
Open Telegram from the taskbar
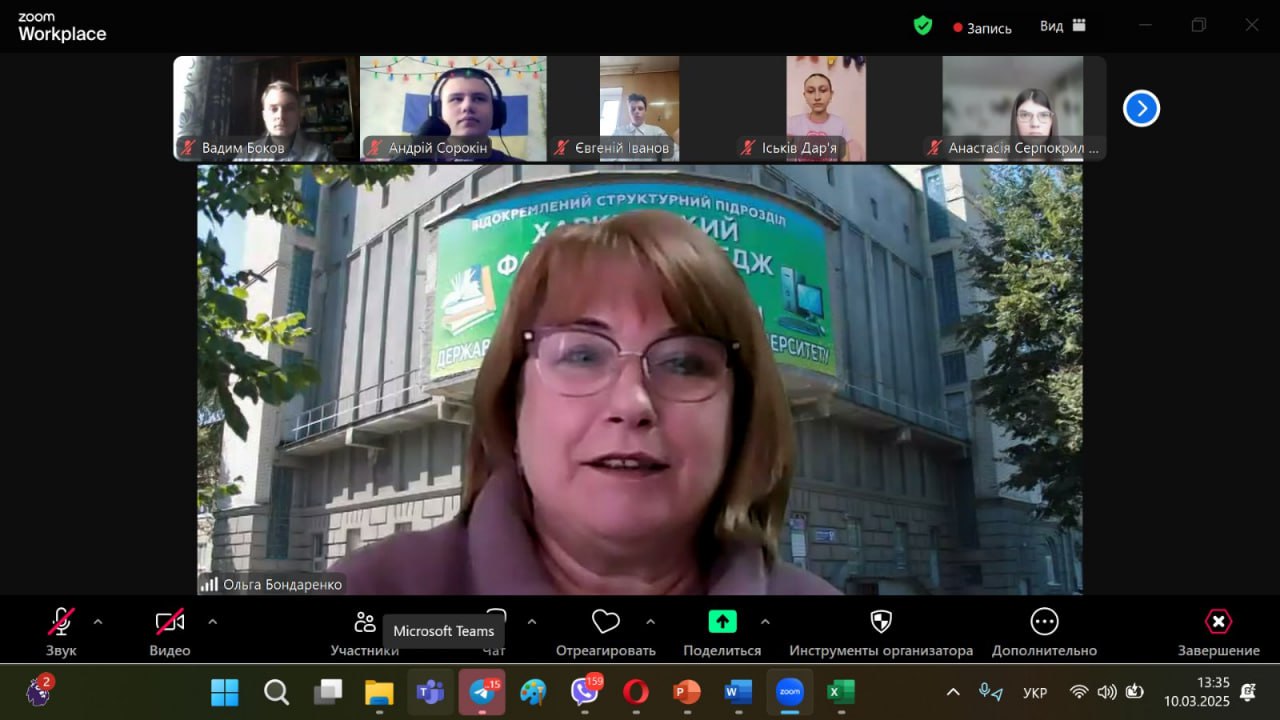pyautogui.click(x=483, y=692)
